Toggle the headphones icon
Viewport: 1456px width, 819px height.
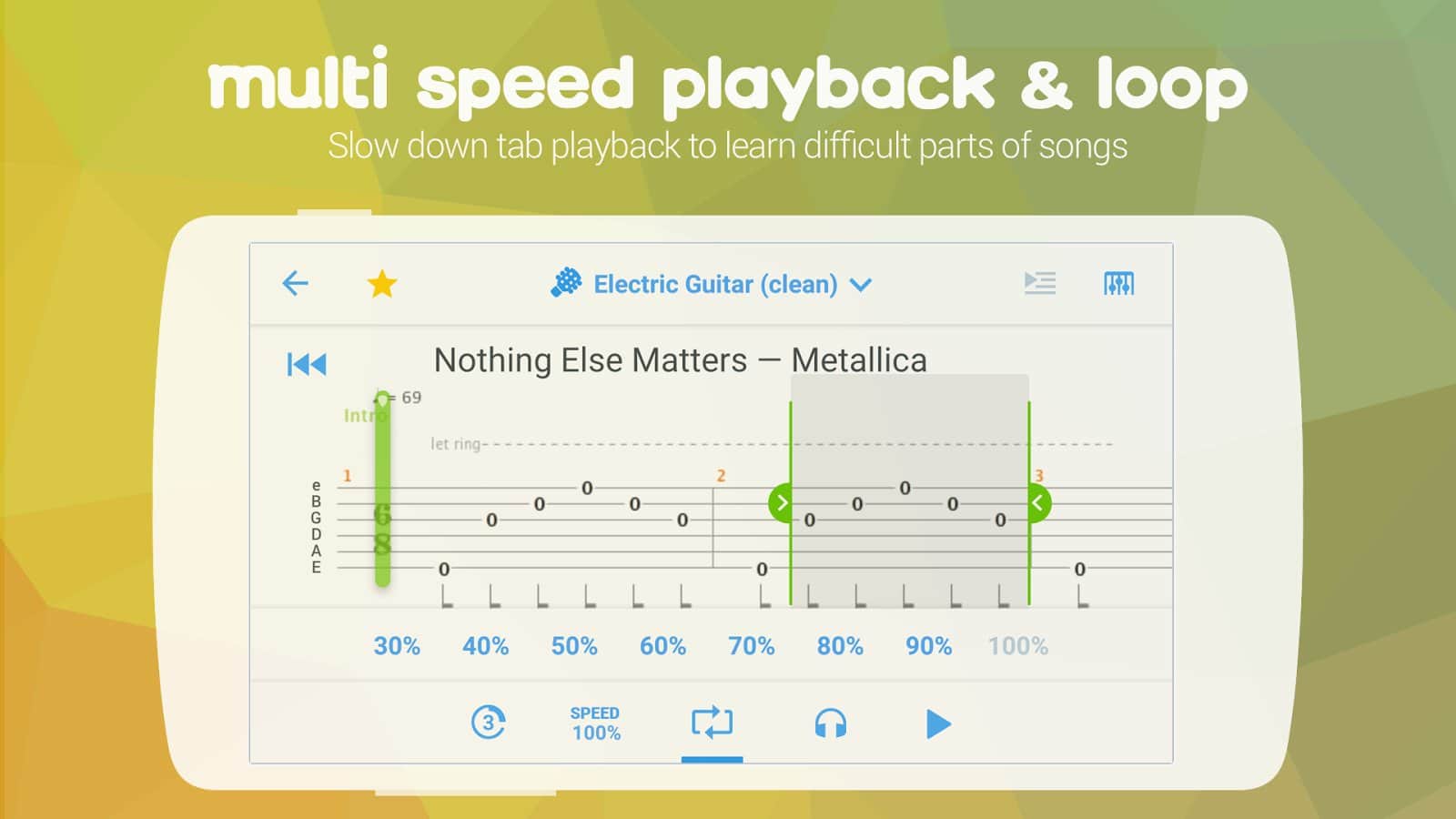pos(830,724)
